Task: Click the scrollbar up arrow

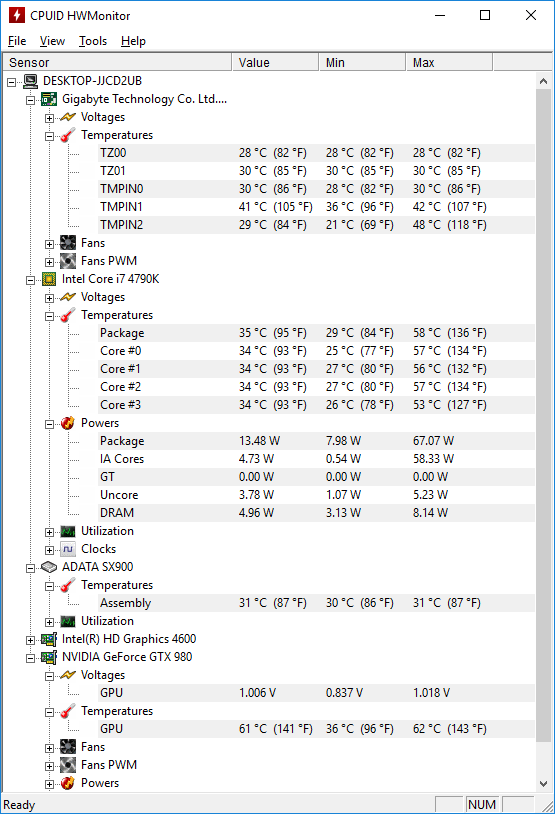Action: tap(544, 81)
